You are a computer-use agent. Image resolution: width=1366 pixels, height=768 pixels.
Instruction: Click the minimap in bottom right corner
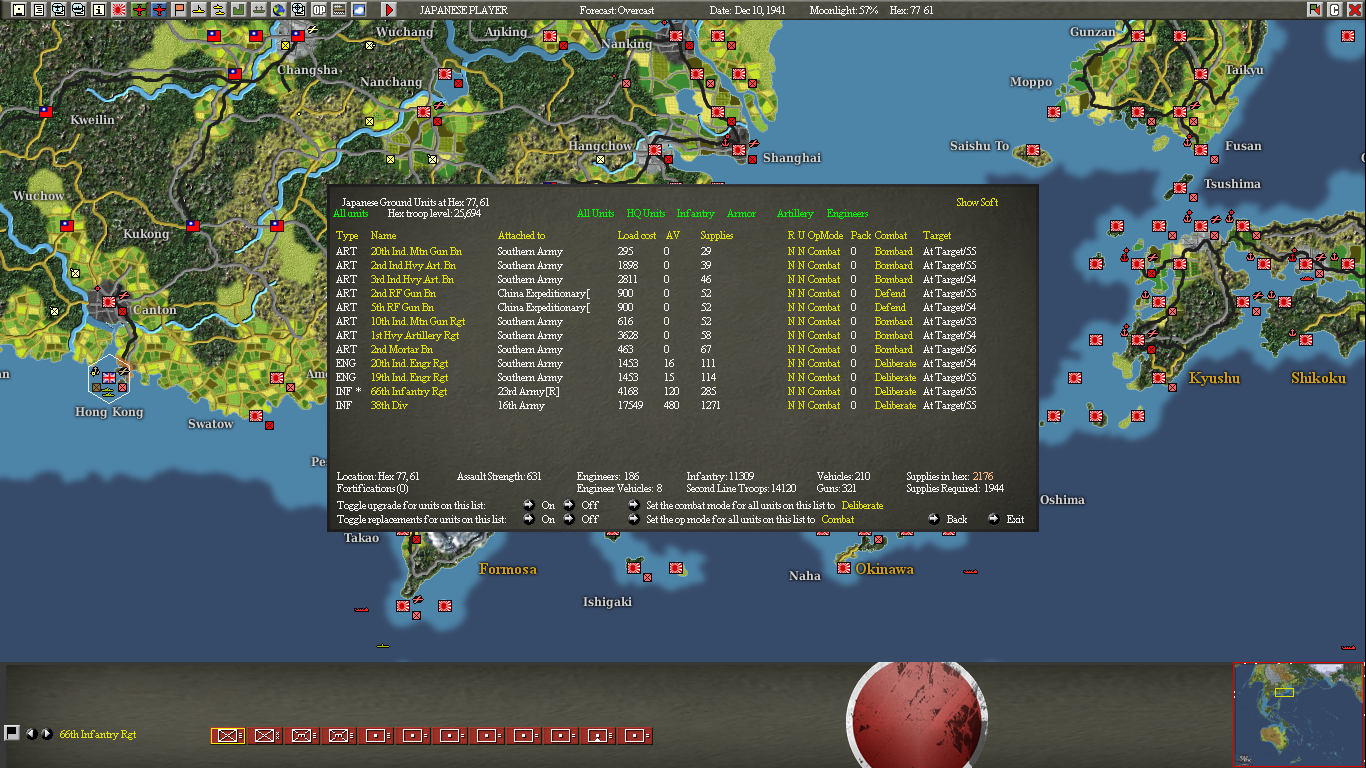(x=1299, y=714)
